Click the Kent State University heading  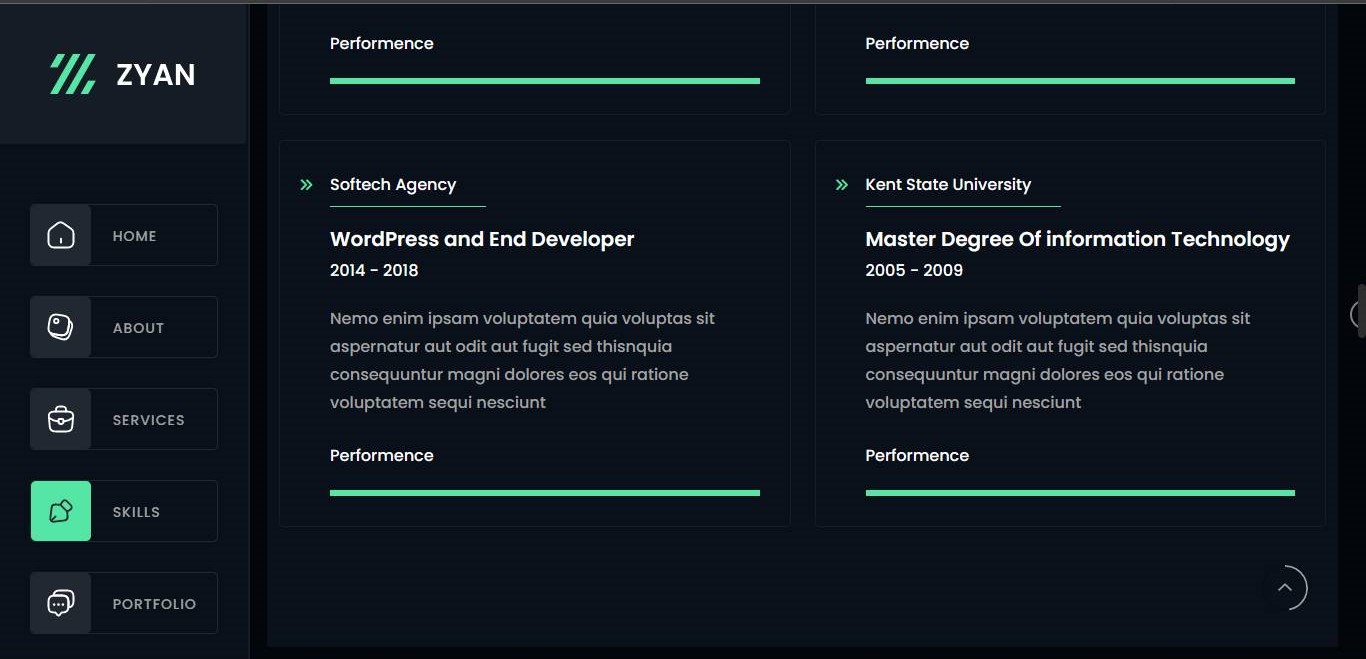[948, 185]
